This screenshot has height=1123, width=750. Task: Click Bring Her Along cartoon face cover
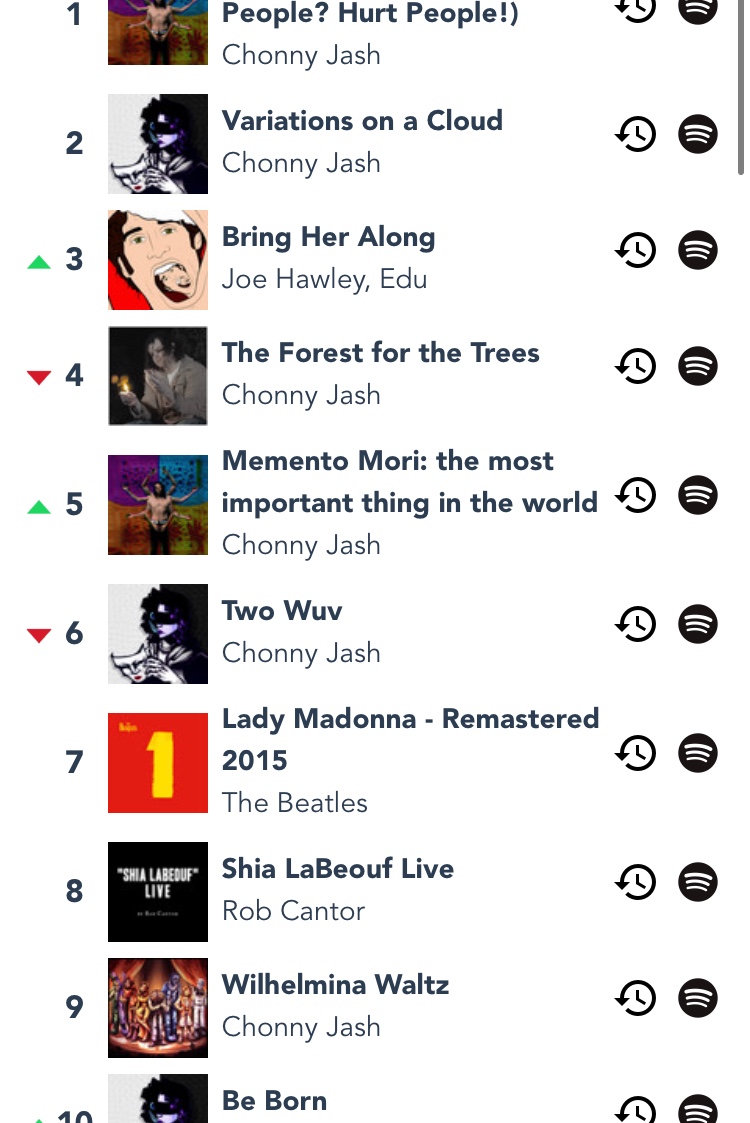click(158, 259)
